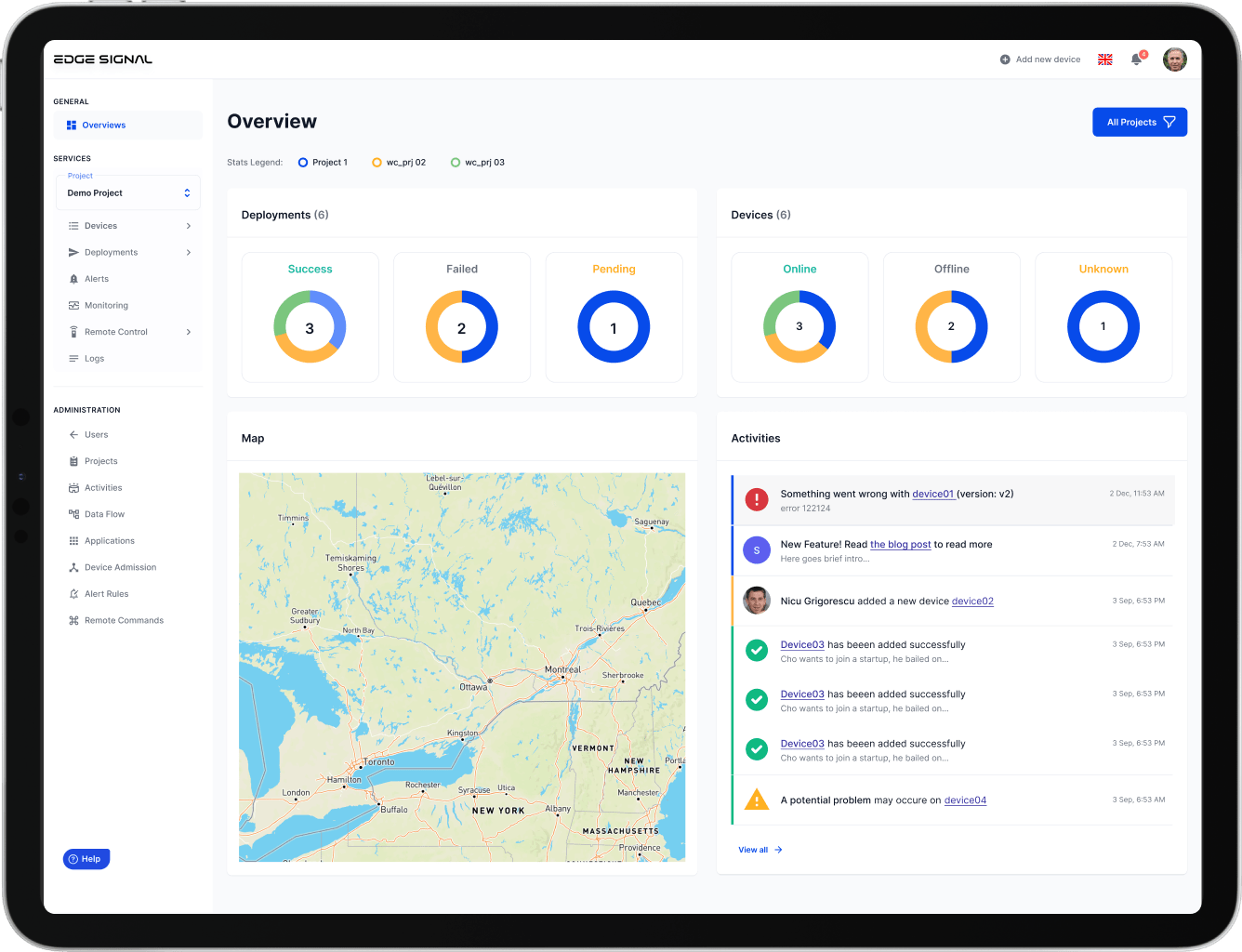Expand the Devices submenu
Image resolution: width=1242 pixels, height=952 pixels.
click(x=189, y=225)
